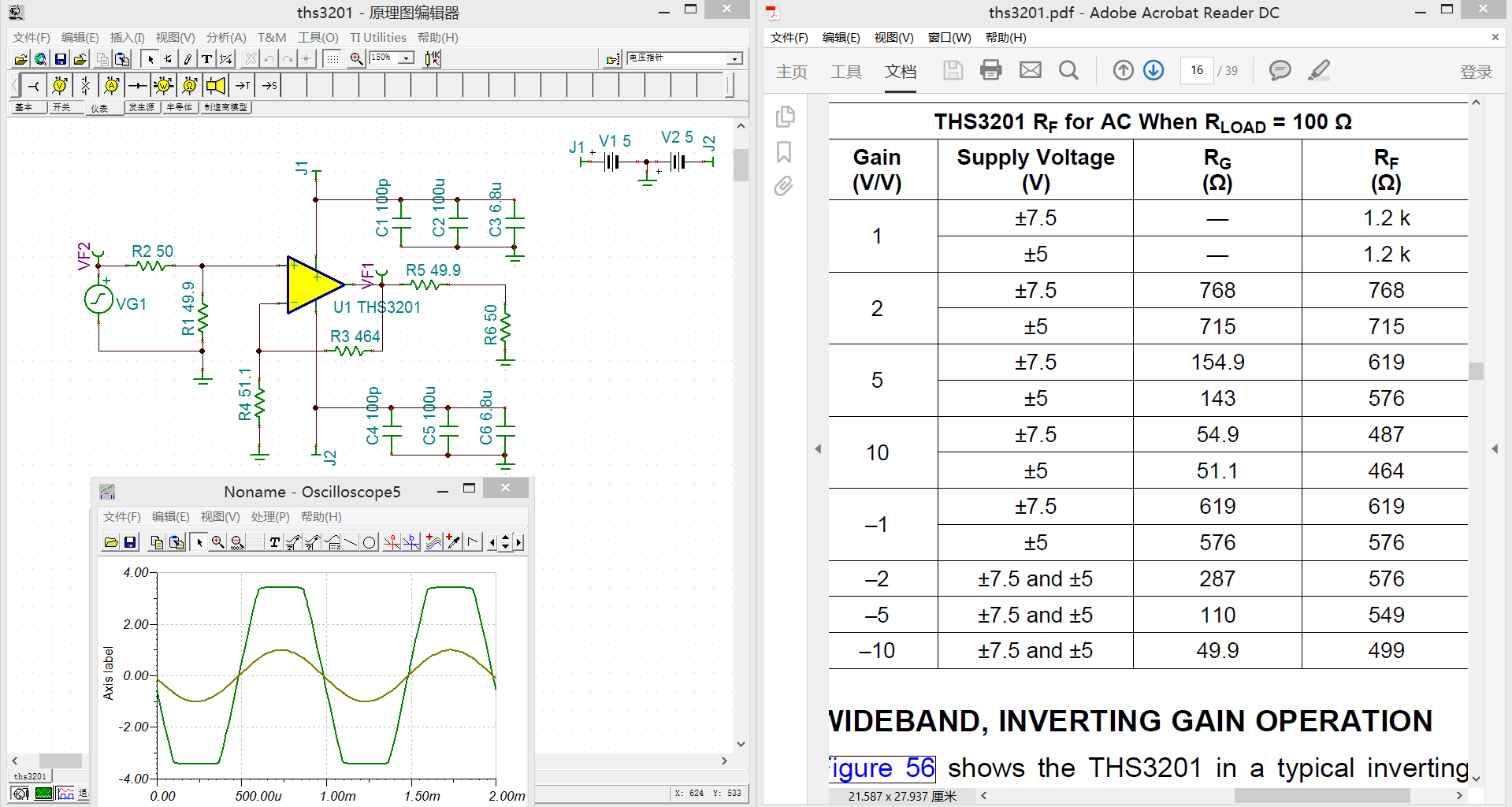Image resolution: width=1512 pixels, height=807 pixels.
Task: Expand the Acrobat right tools pane arrow
Action: pyautogui.click(x=1495, y=448)
